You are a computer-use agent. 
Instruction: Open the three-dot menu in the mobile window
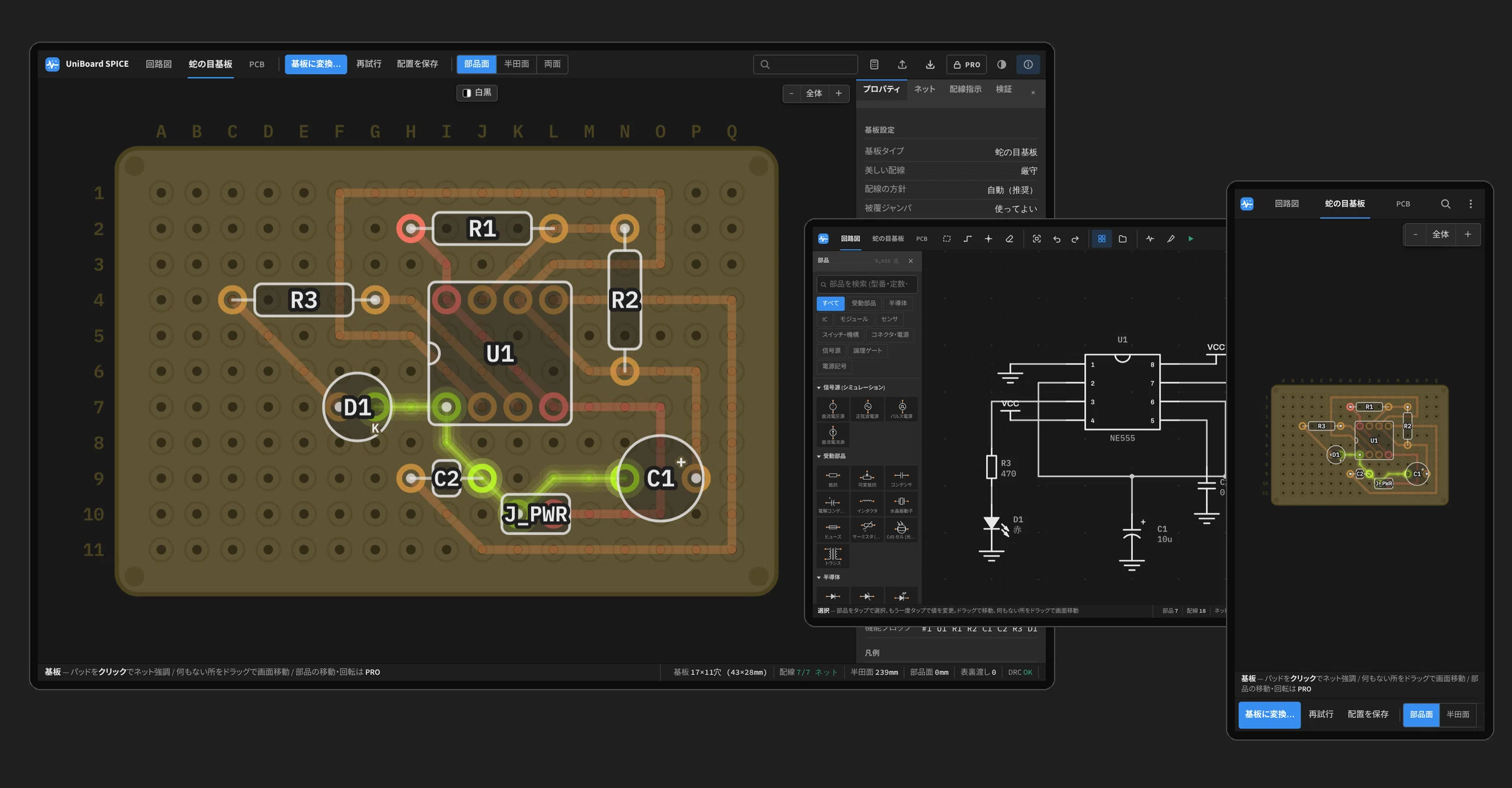click(1471, 204)
